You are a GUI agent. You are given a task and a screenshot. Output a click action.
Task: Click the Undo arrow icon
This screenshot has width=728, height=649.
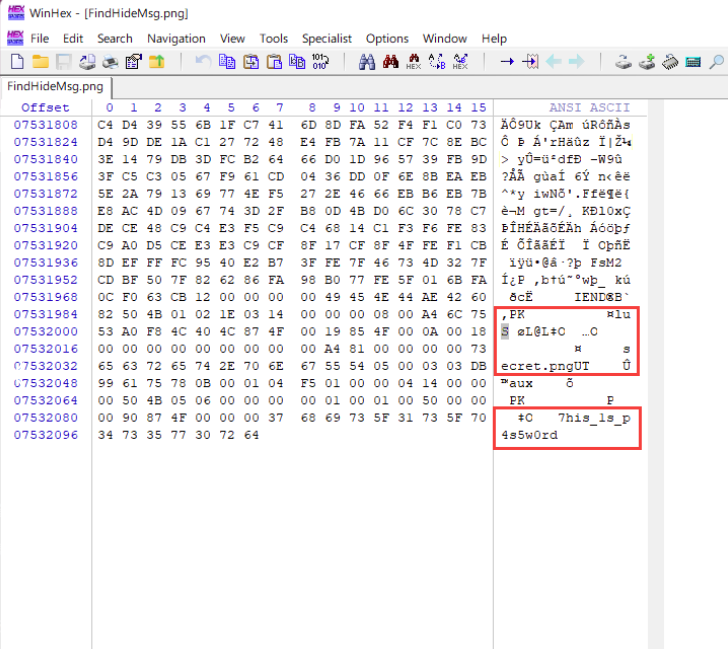(203, 62)
